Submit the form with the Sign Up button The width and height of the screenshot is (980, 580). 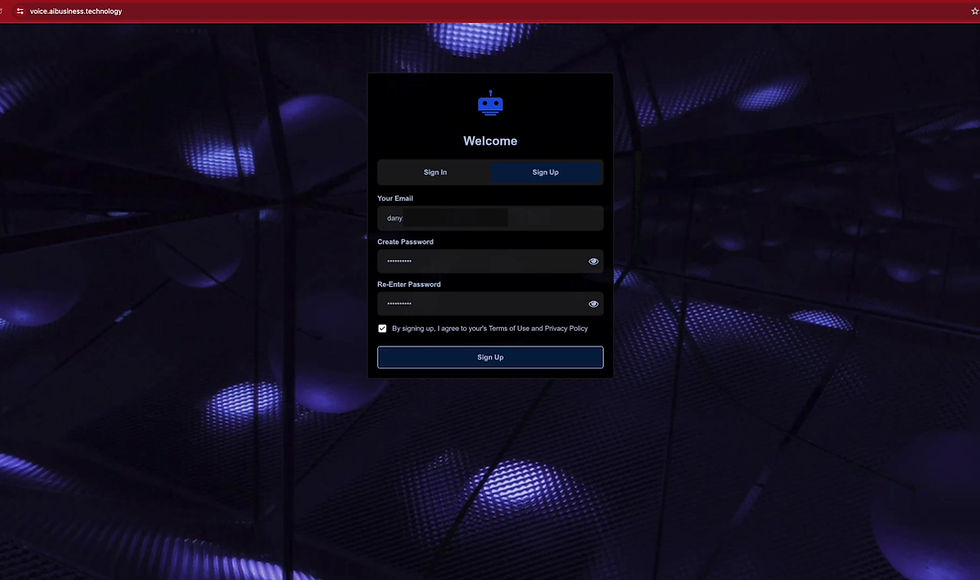point(490,357)
